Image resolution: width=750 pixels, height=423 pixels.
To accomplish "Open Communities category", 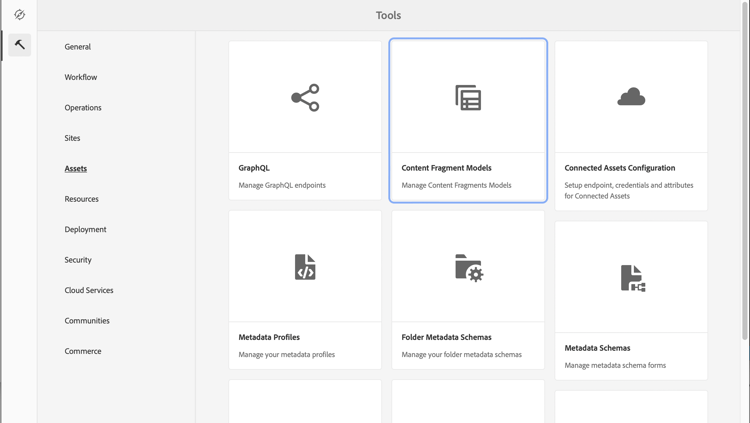I will coord(87,321).
